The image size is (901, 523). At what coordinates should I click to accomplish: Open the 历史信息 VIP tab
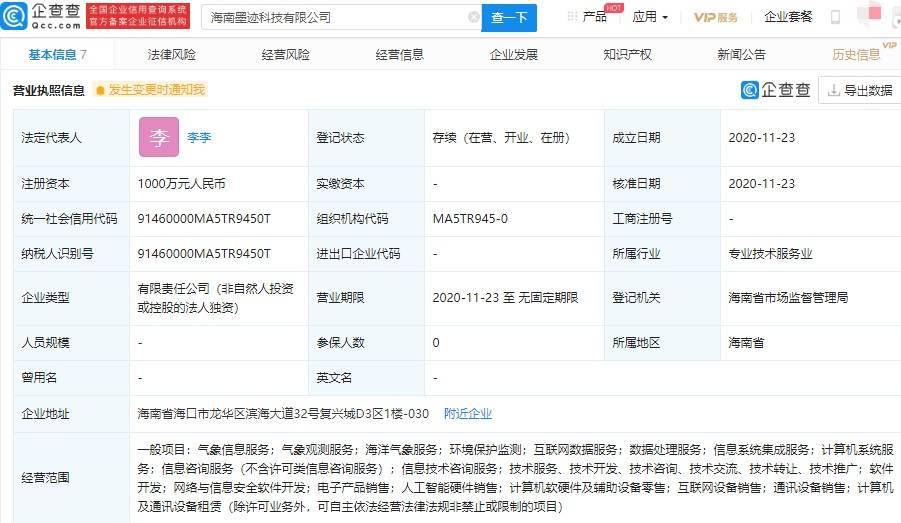click(x=856, y=55)
